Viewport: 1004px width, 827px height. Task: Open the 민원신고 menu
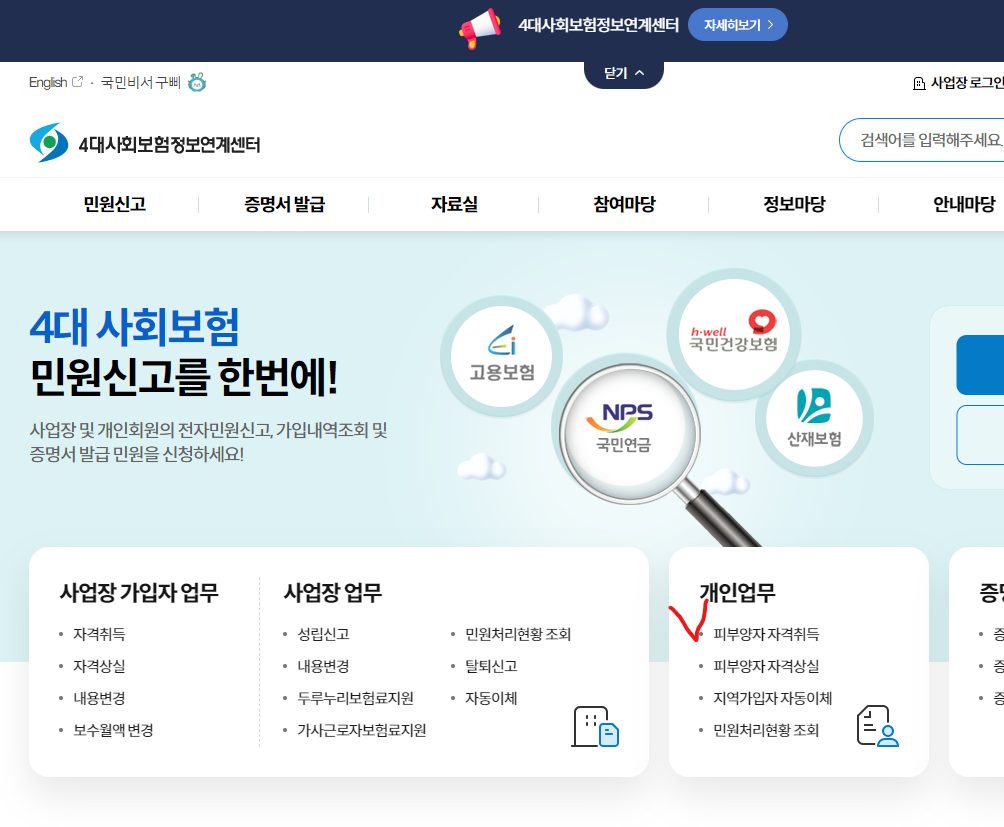pyautogui.click(x=115, y=204)
